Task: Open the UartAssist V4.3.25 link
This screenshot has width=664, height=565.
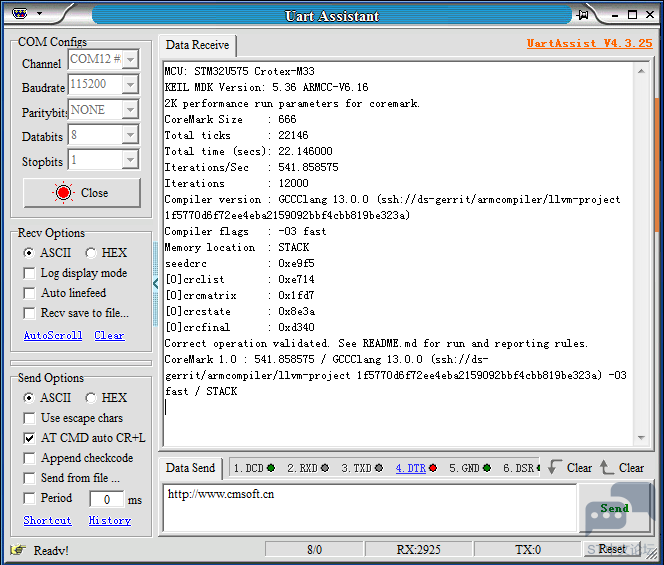Action: 589,43
